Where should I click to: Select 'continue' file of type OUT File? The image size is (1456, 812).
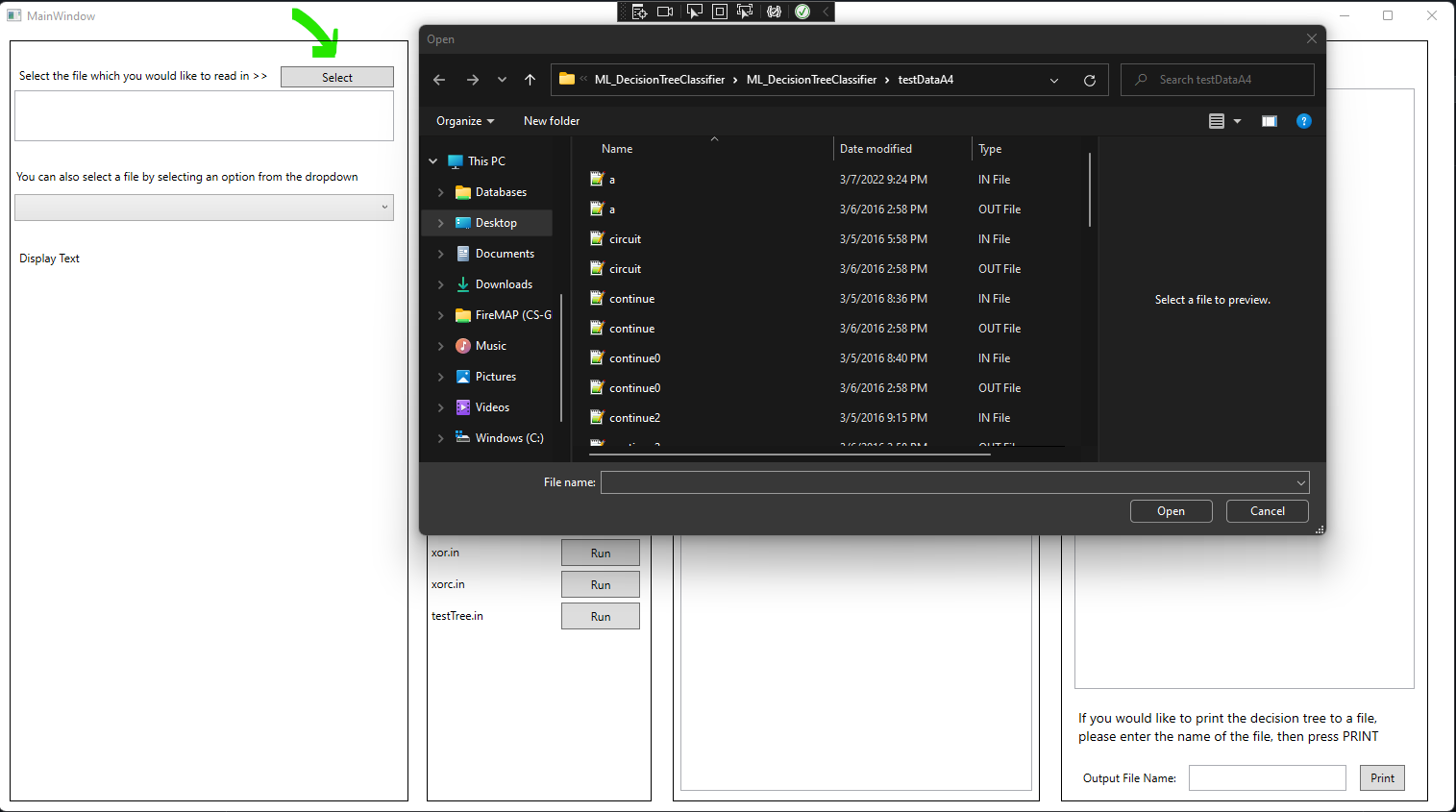[833, 329]
